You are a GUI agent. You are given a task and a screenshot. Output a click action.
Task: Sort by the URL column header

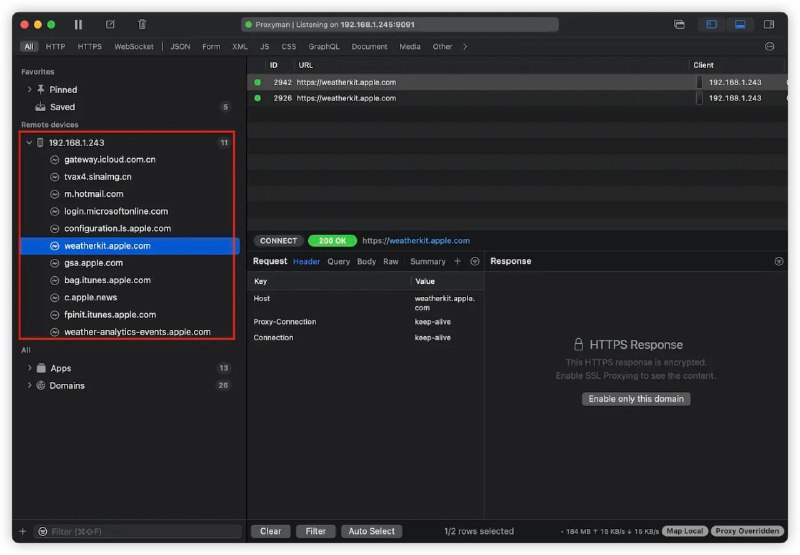coord(306,65)
